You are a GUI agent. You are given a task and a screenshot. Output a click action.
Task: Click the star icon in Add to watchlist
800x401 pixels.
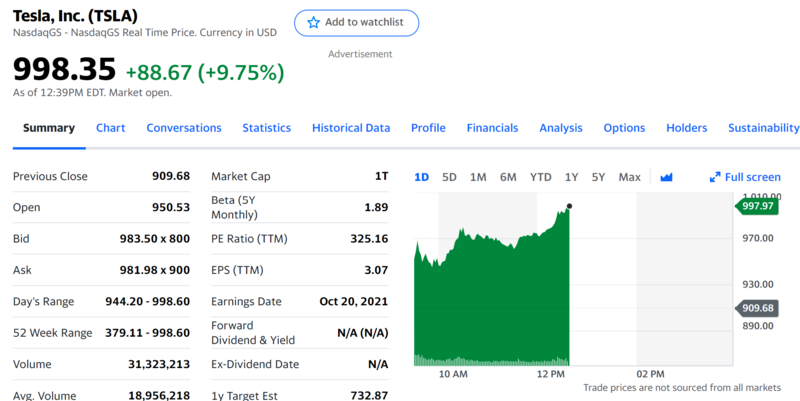point(313,22)
